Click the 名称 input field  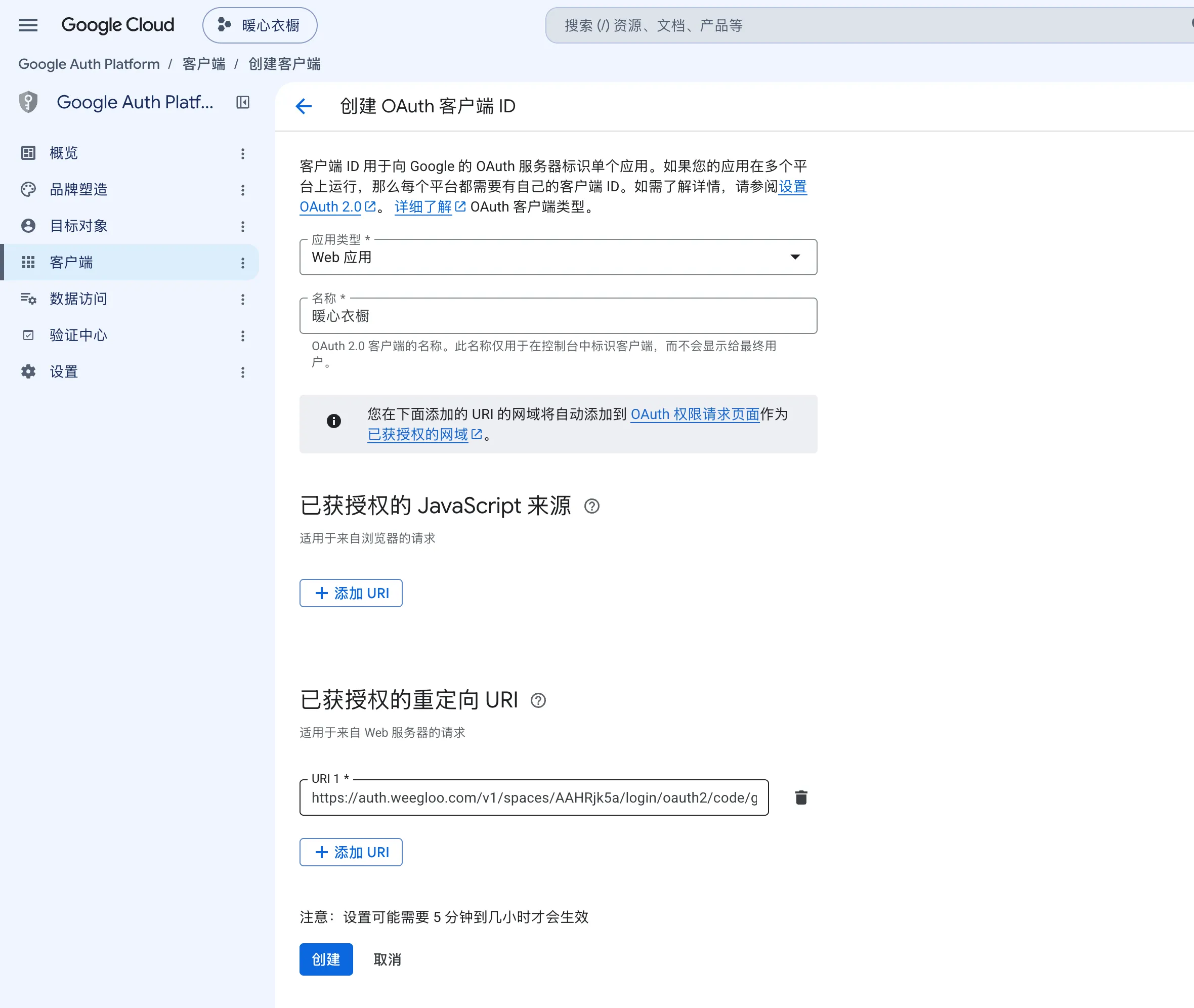[558, 316]
